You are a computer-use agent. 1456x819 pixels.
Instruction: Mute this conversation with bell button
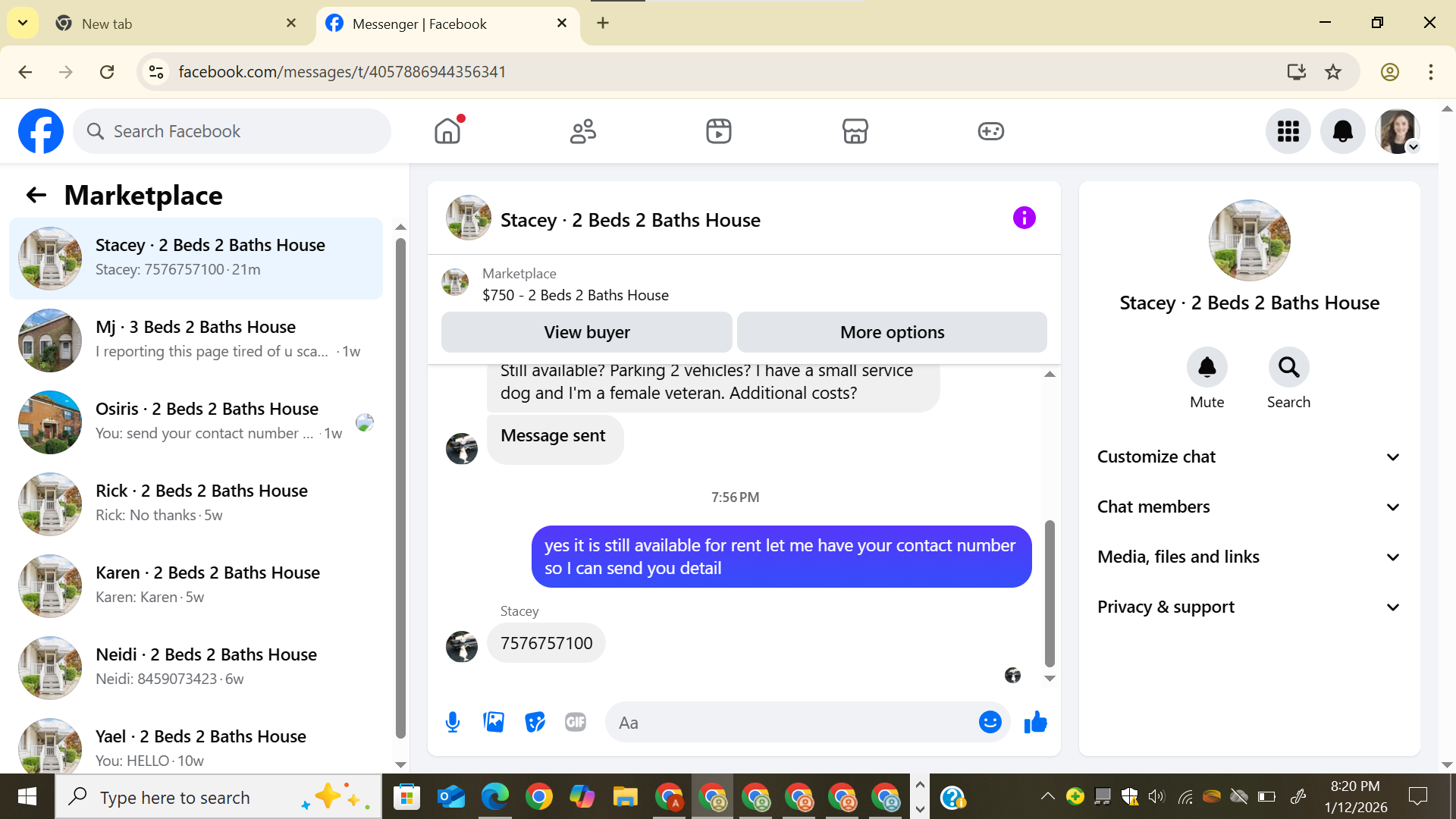1207,368
